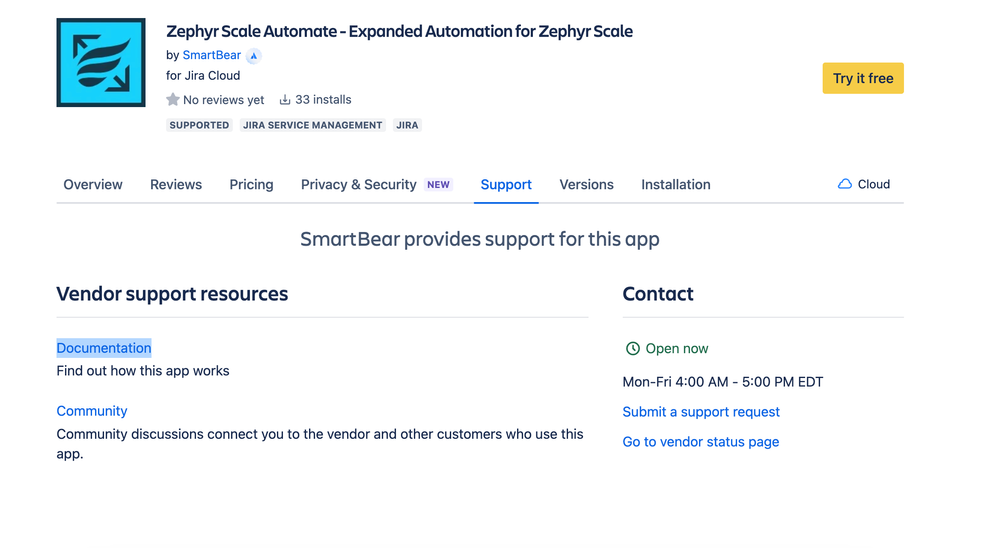This screenshot has height=548, width=999.
Task: Select the Versions tab
Action: click(586, 185)
